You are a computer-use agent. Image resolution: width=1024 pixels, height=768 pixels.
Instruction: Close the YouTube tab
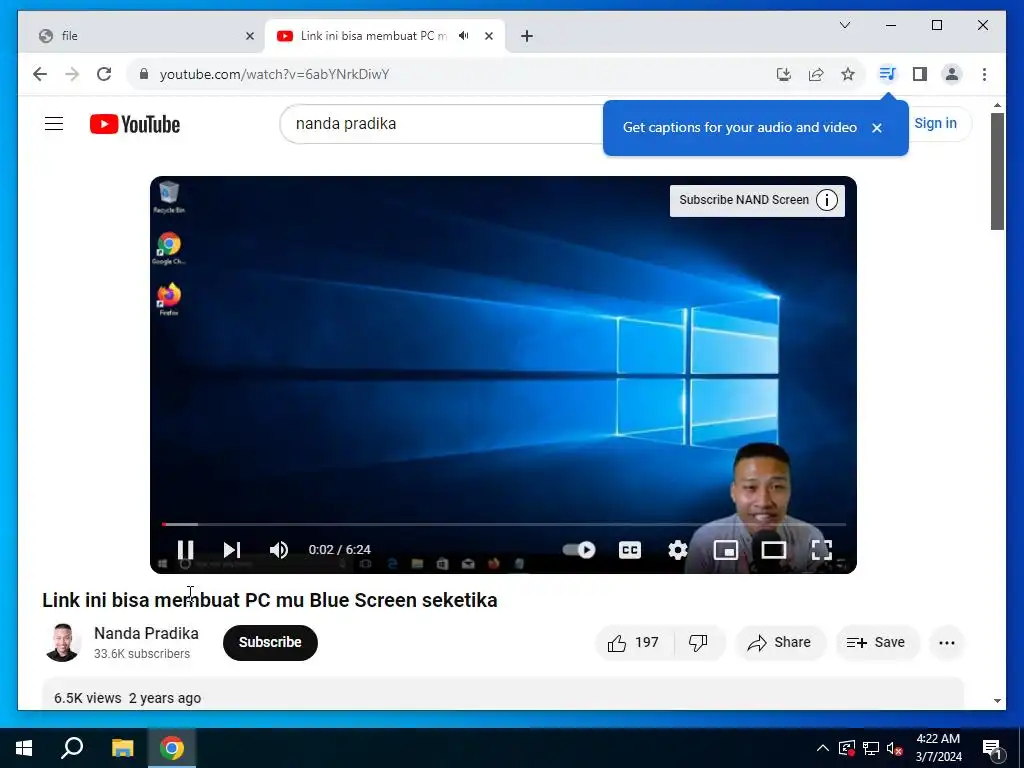488,37
